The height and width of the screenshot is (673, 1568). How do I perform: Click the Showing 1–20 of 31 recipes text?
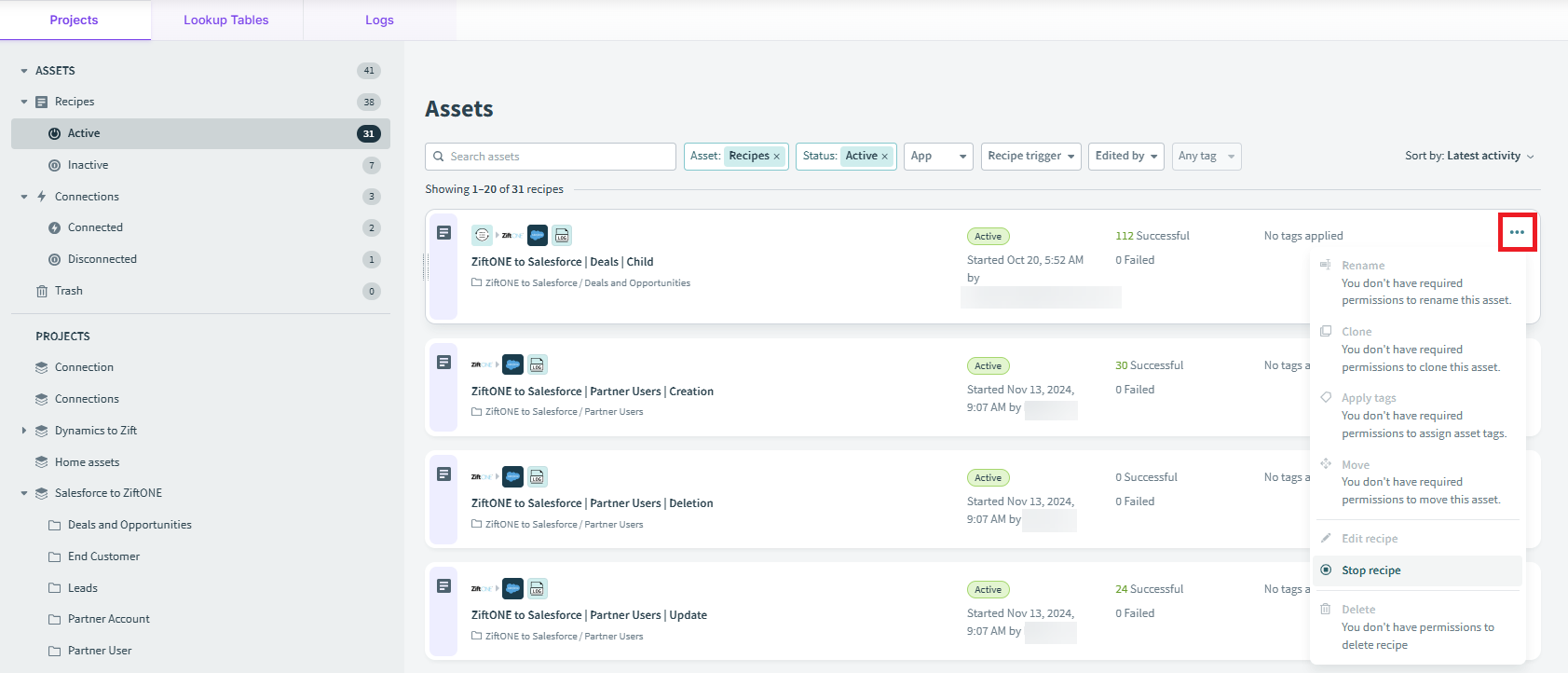pos(495,189)
